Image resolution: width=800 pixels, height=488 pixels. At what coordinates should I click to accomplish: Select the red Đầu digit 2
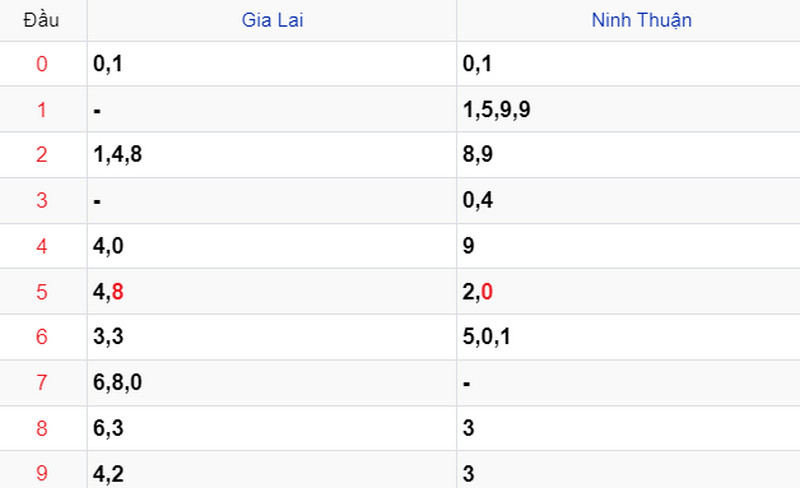point(42,155)
